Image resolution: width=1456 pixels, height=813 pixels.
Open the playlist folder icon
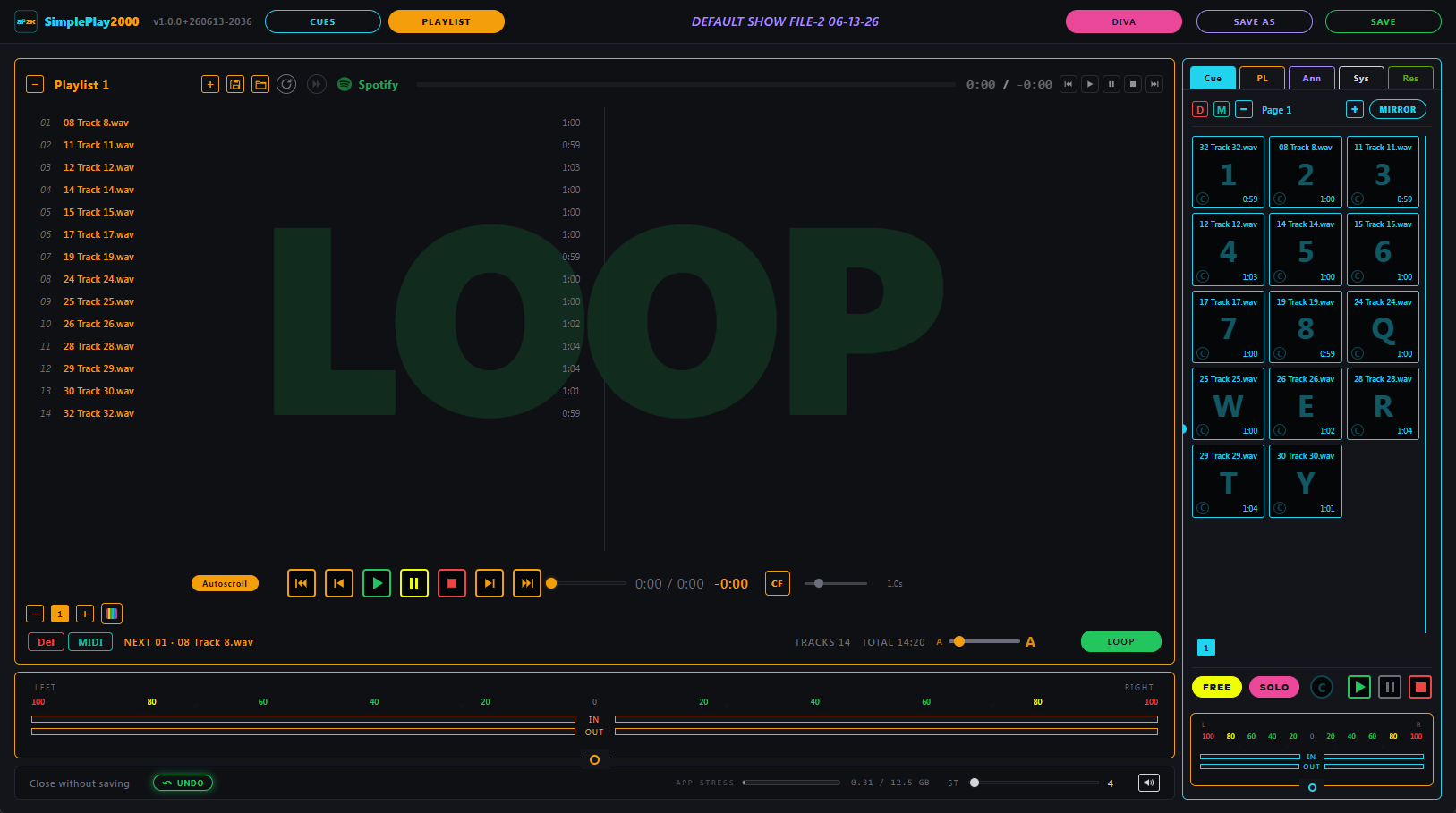coord(260,84)
